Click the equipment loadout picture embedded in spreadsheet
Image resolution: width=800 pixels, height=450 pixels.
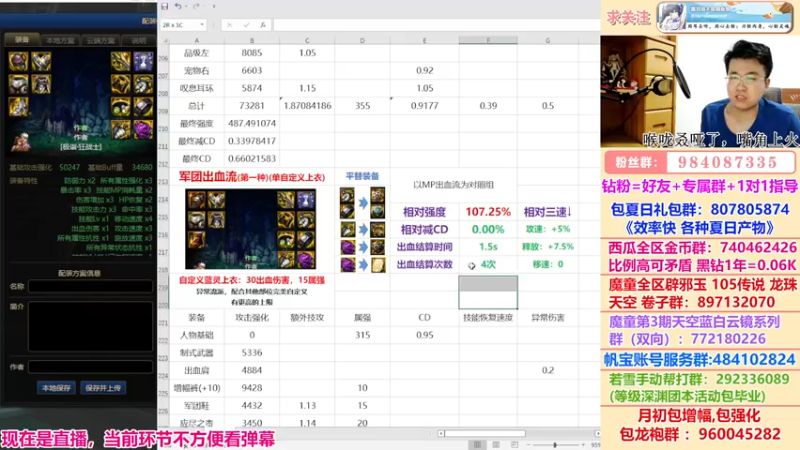(x=251, y=229)
